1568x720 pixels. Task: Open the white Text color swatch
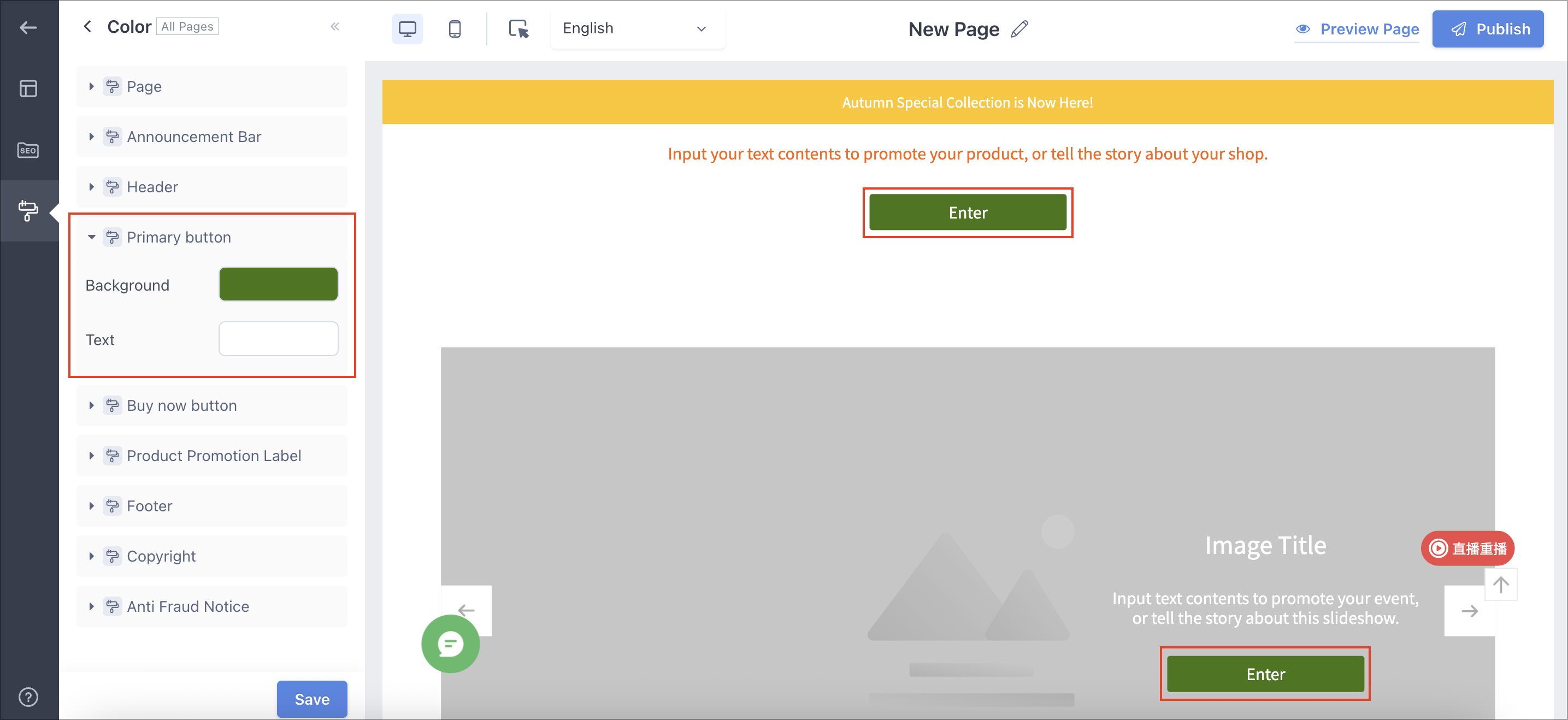click(278, 339)
